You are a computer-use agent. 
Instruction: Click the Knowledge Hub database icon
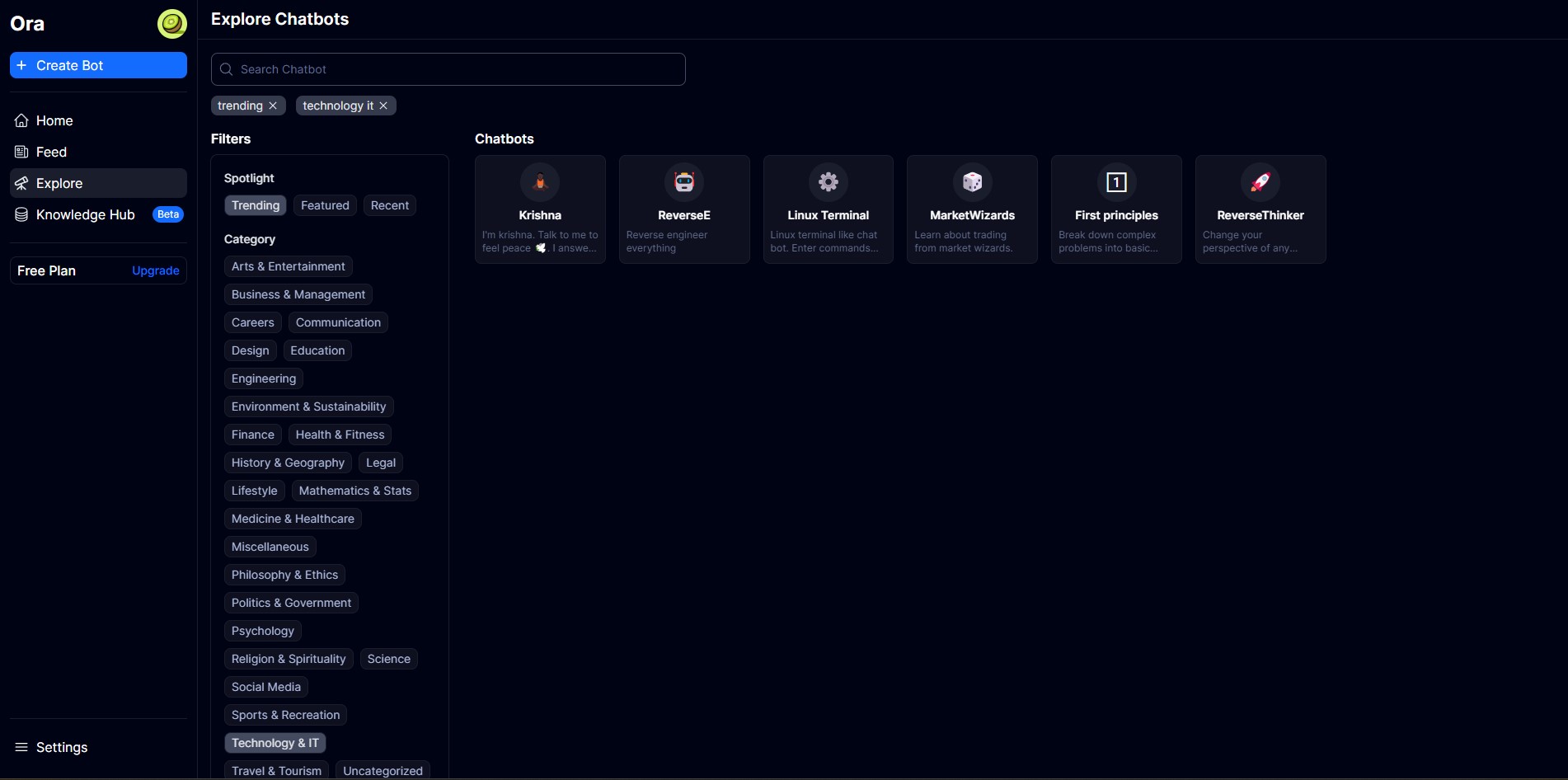tap(21, 214)
